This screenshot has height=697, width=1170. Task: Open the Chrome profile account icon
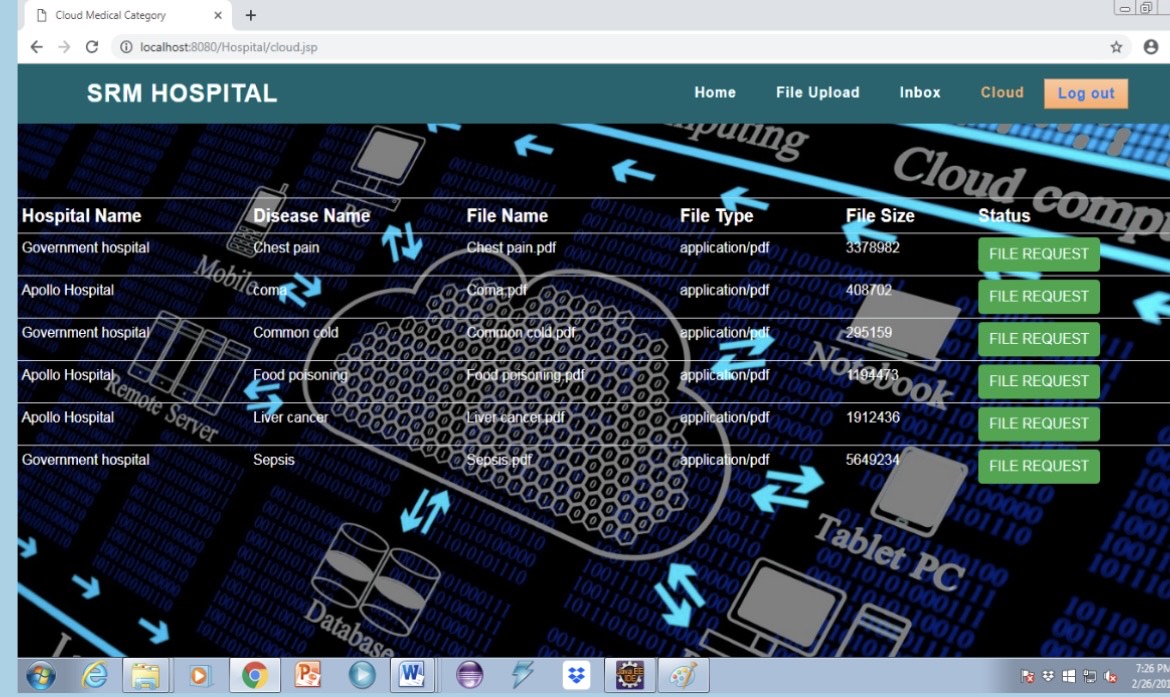tap(1151, 47)
